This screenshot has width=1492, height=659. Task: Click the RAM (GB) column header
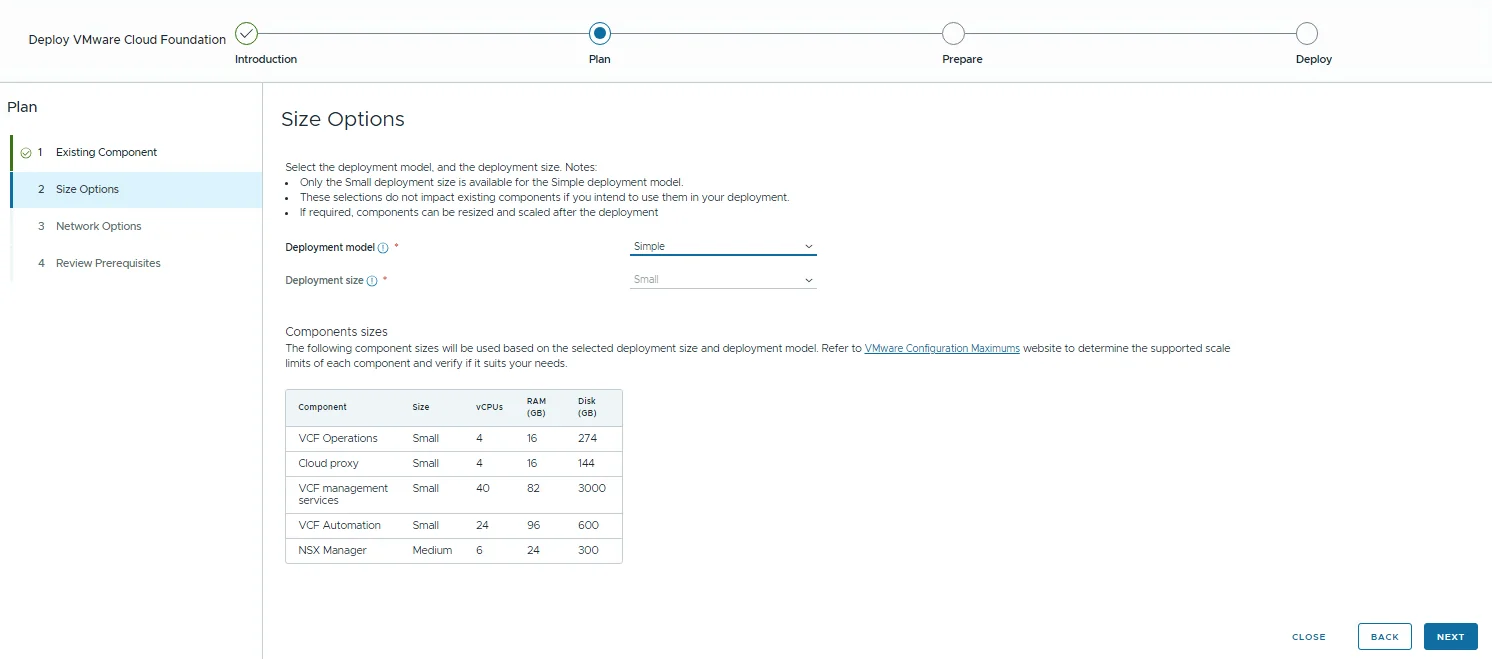(x=536, y=407)
